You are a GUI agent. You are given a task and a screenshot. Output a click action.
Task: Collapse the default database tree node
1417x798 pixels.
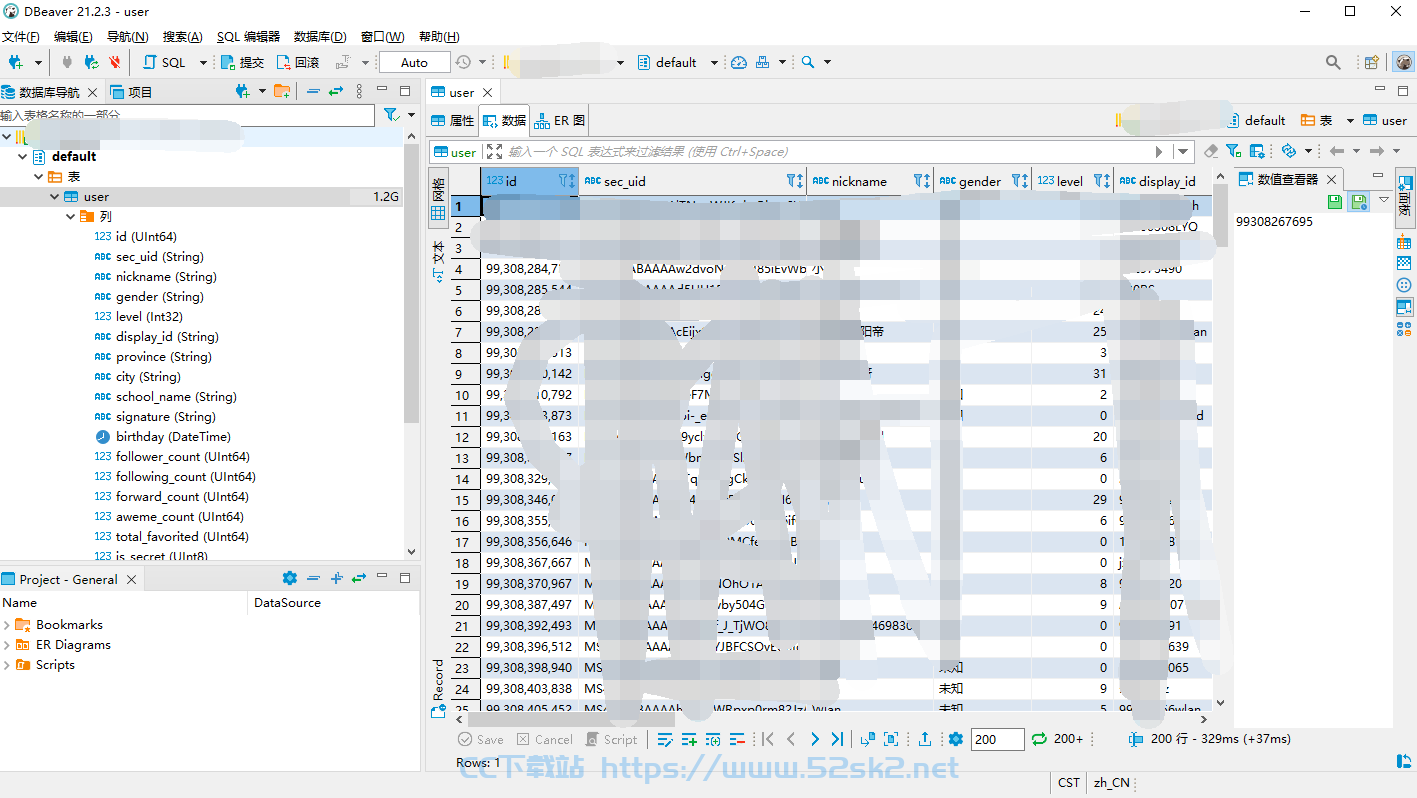tap(23, 157)
